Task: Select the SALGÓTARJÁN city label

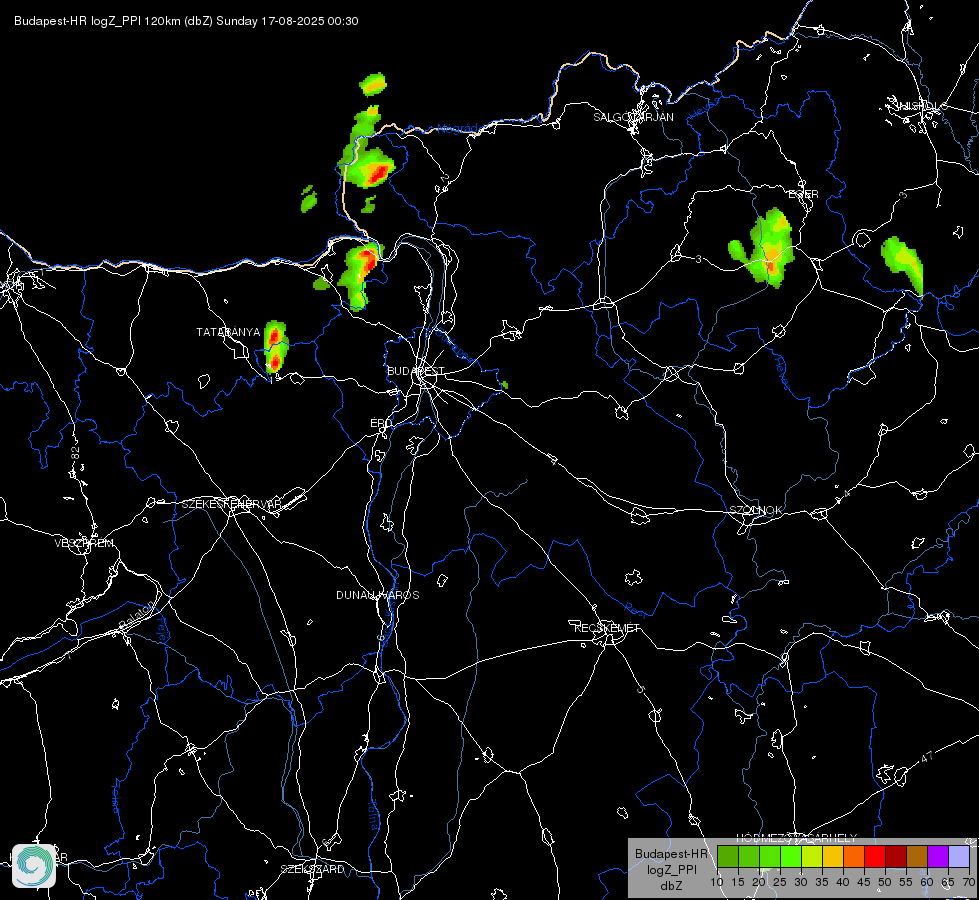Action: 633,117
